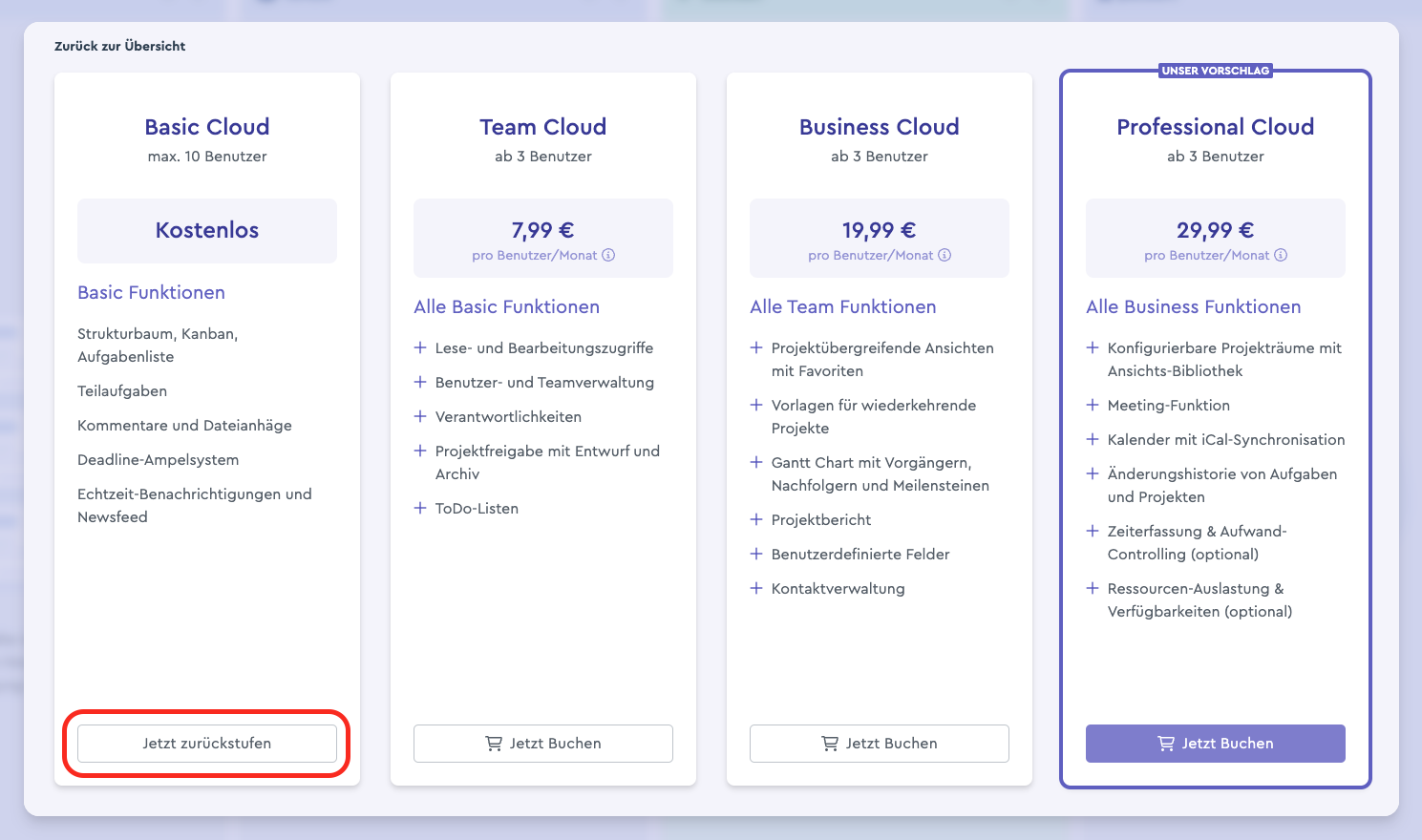Select the Basic Cloud plan title

point(207,127)
